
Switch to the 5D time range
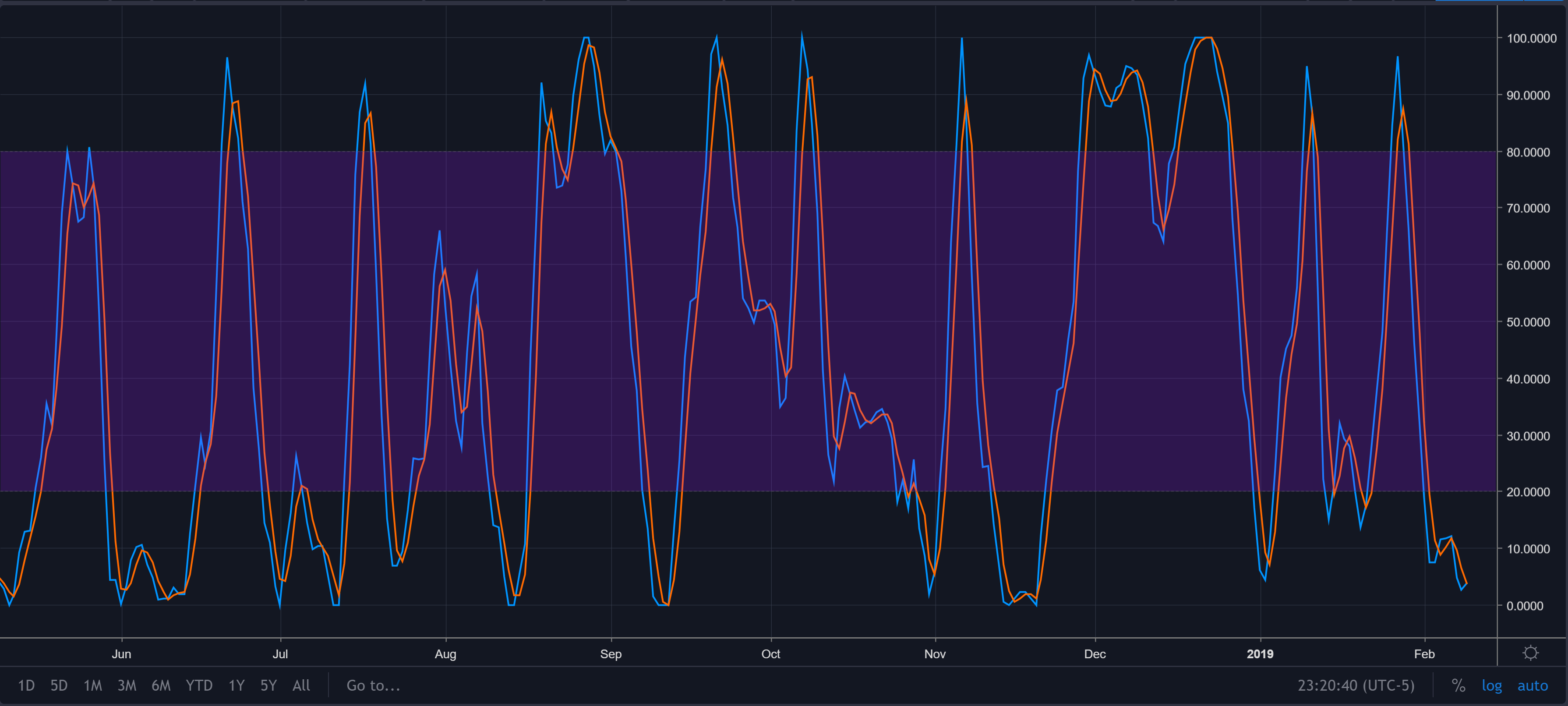[59, 685]
